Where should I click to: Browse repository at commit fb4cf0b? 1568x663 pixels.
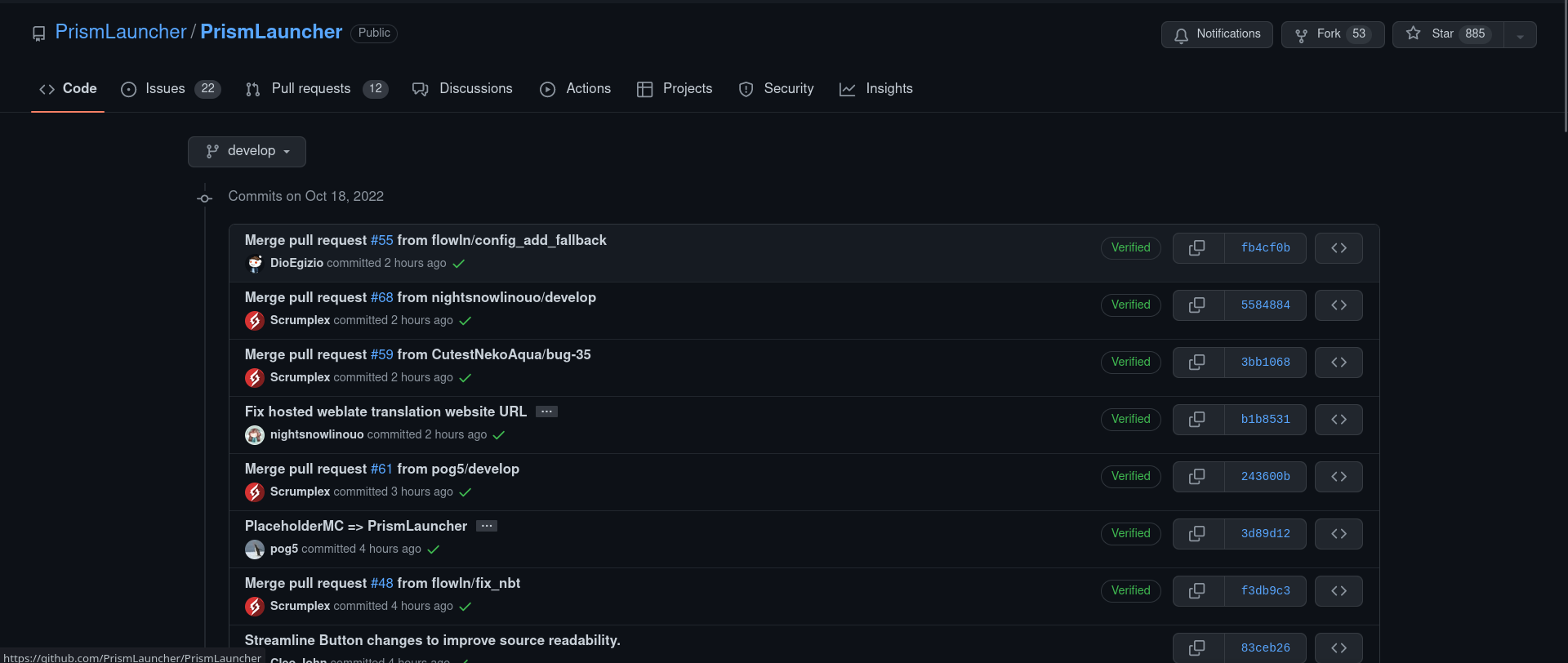pos(1339,248)
